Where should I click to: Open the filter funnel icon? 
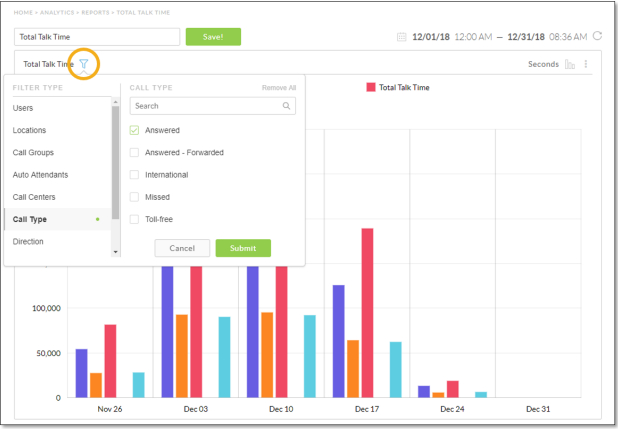[x=84, y=63]
